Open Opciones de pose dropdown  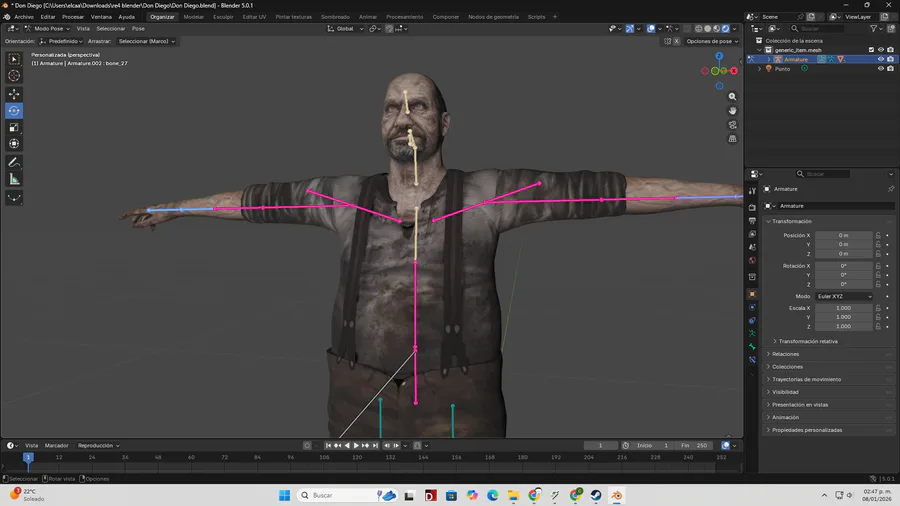click(x=712, y=41)
